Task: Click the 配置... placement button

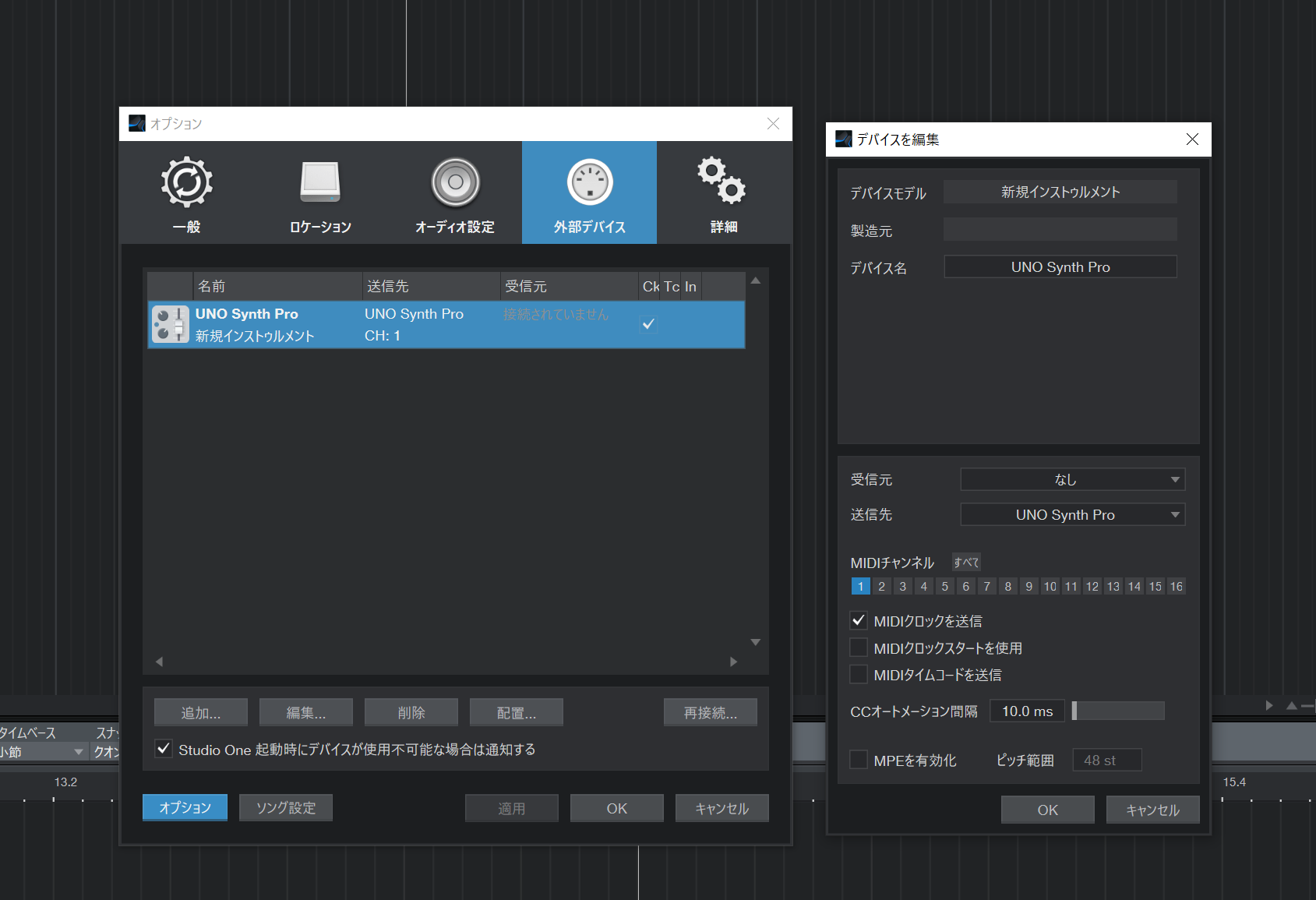Action: pyautogui.click(x=517, y=712)
